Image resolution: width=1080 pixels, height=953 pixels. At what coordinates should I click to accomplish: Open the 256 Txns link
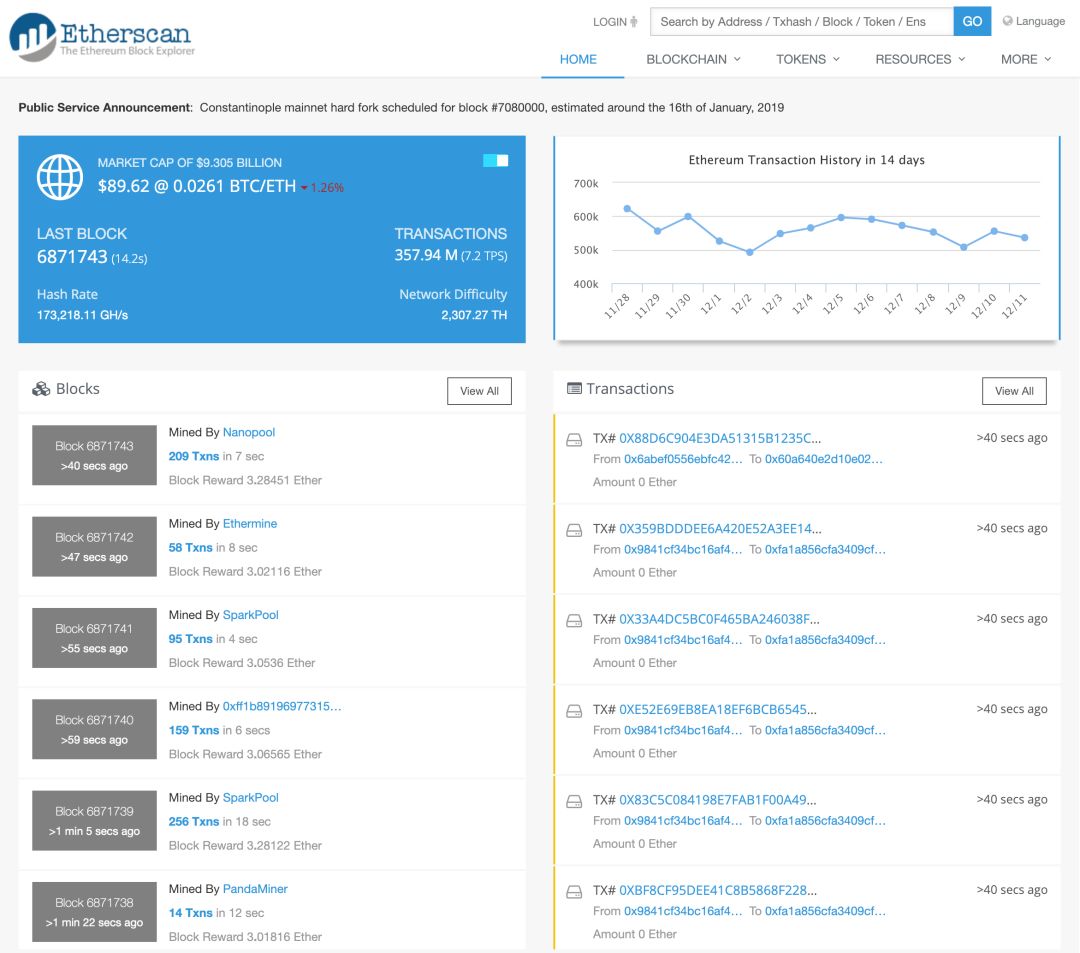(x=194, y=821)
